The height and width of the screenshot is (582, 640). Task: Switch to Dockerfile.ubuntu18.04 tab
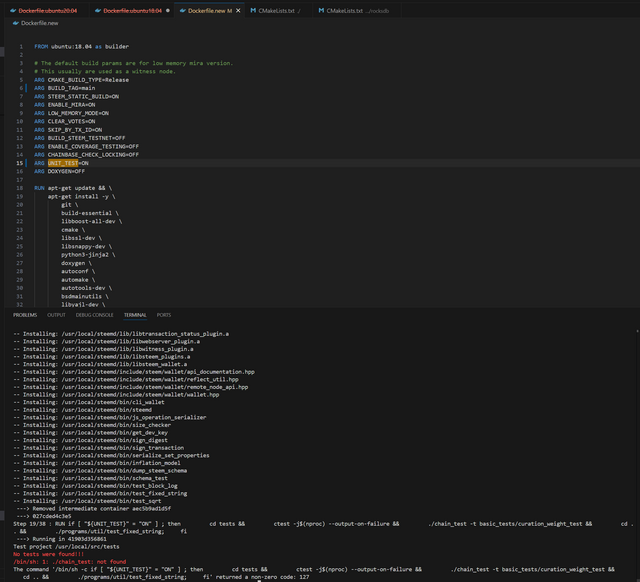point(132,11)
